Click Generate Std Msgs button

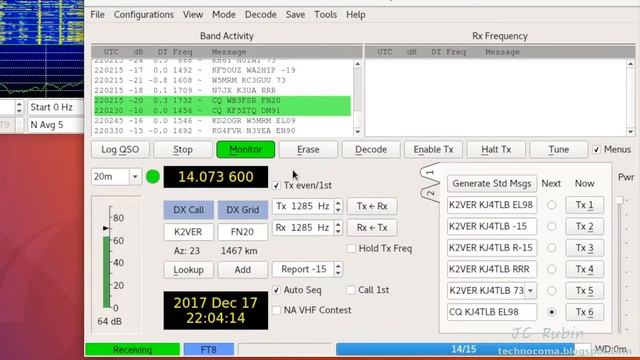(x=492, y=184)
